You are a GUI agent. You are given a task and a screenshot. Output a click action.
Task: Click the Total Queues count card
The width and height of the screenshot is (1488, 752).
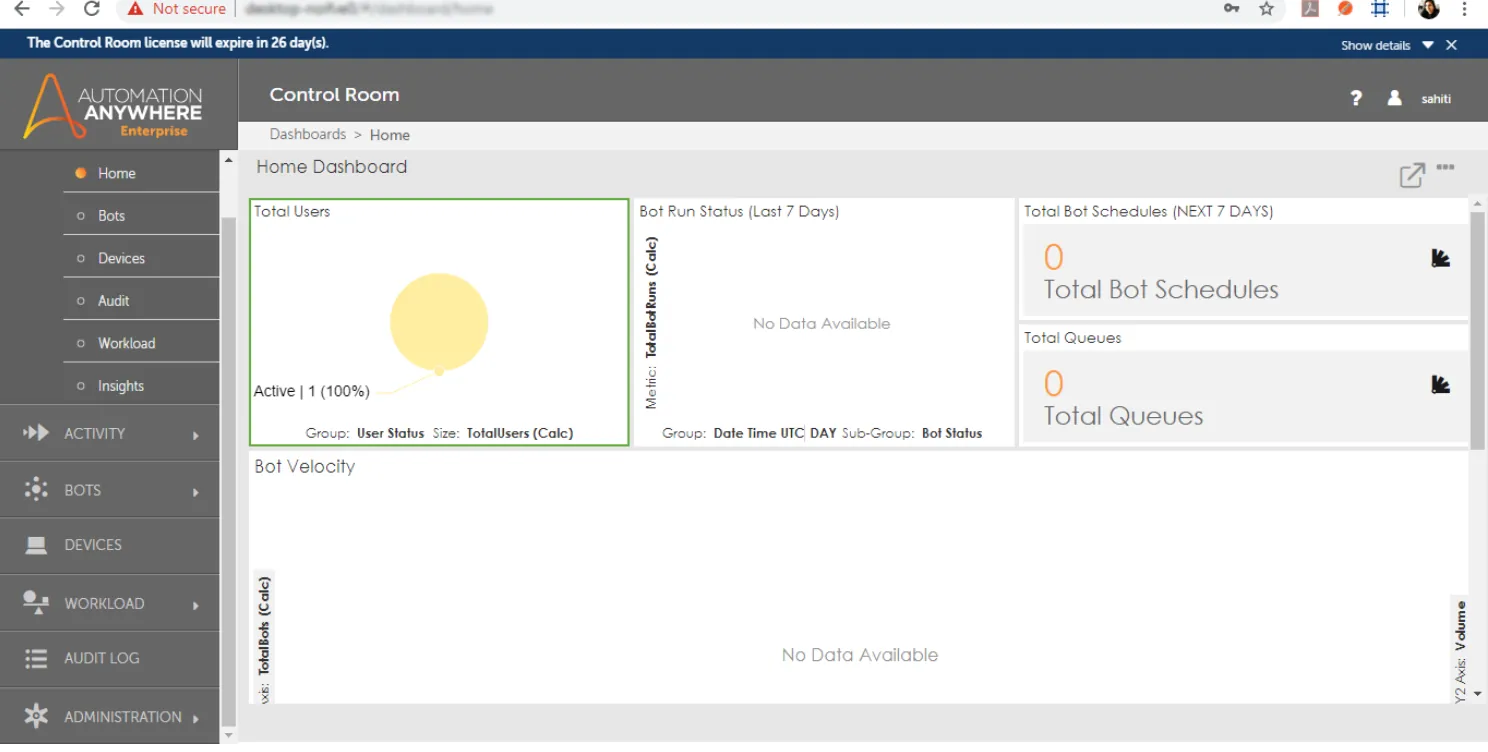[x=1243, y=397]
